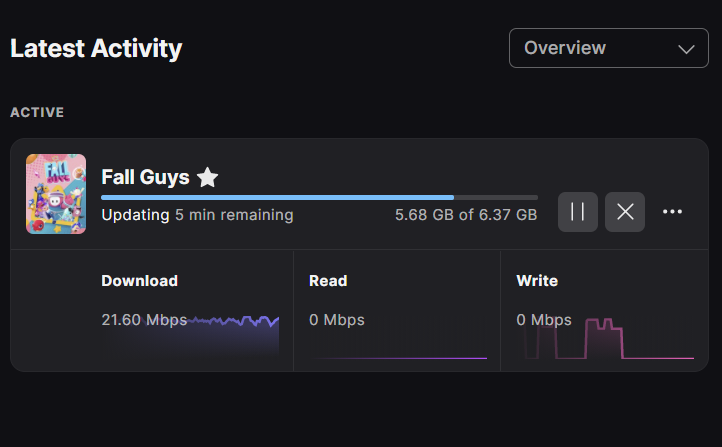The image size is (722, 447).
Task: Click the Download label
Action: point(140,281)
